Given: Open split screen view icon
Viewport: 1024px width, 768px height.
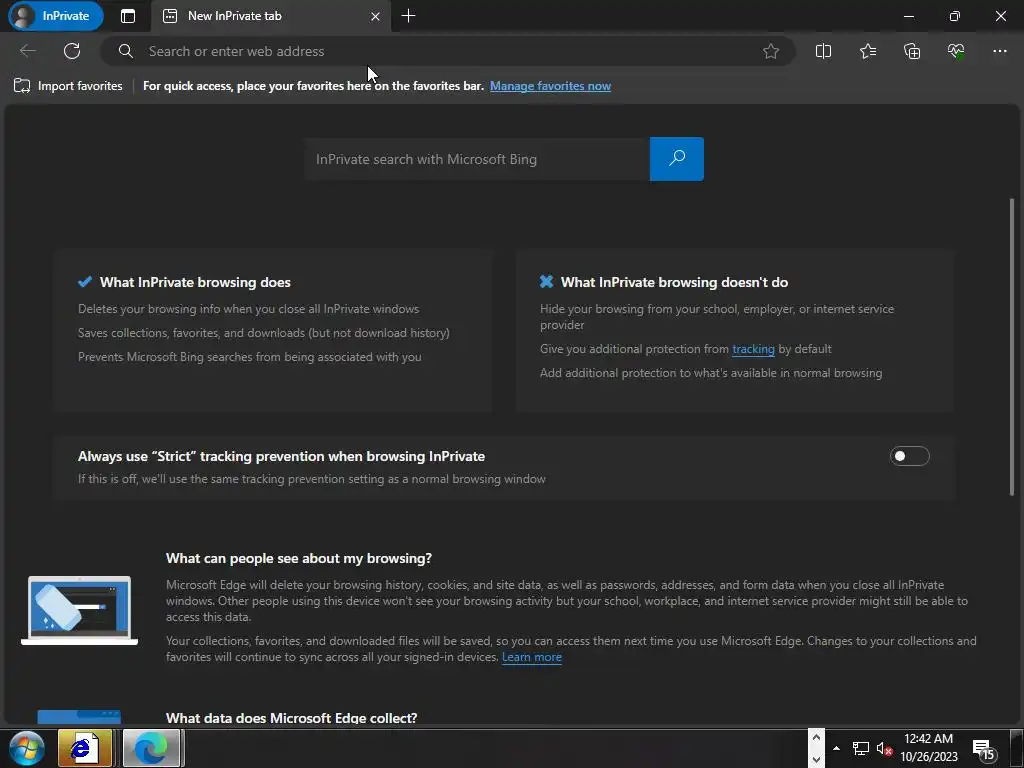Looking at the screenshot, I should point(824,51).
